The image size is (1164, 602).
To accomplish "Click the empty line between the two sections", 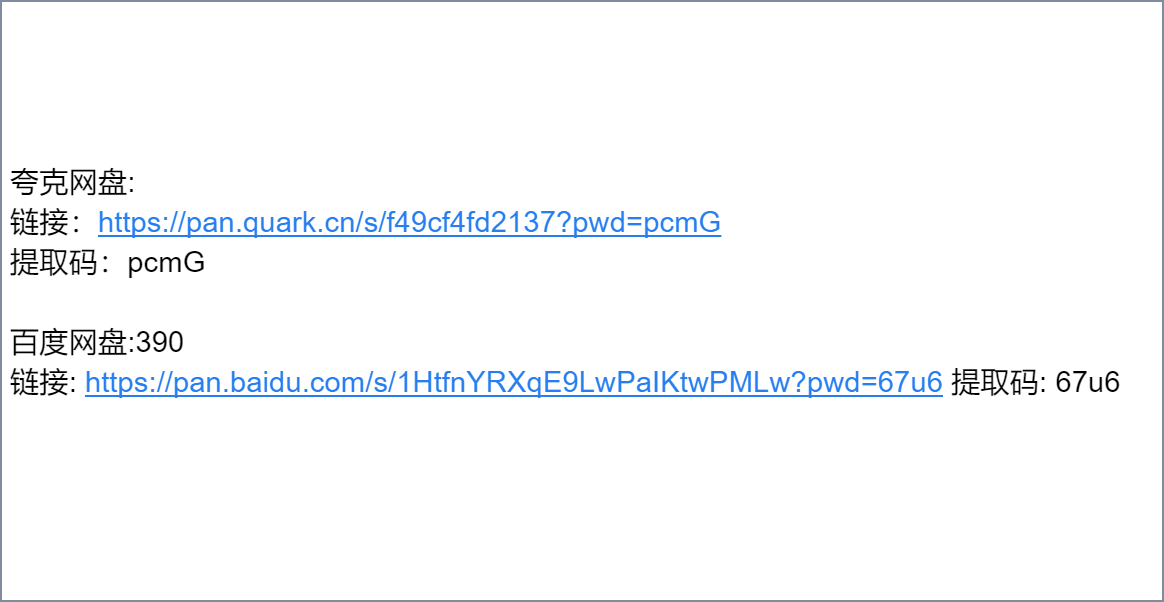I will click(582, 303).
